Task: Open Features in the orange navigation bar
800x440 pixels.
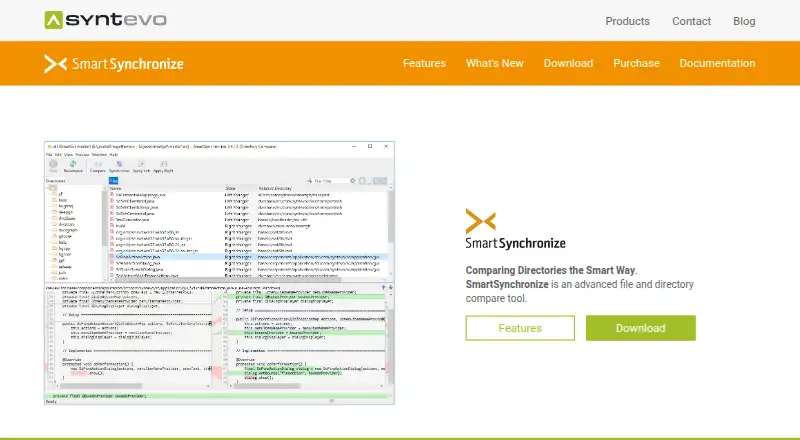Action: (424, 63)
